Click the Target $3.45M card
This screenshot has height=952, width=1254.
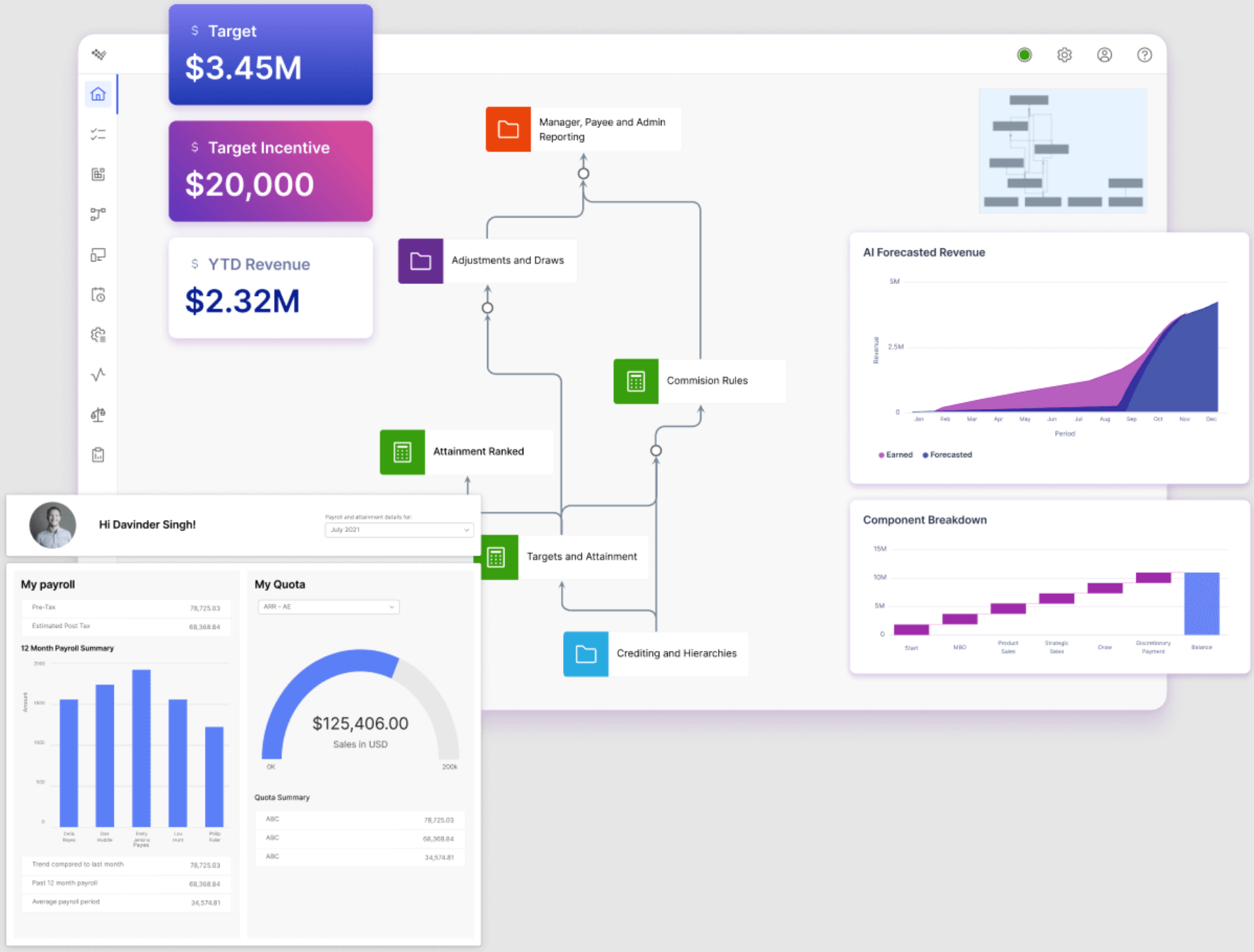(271, 54)
